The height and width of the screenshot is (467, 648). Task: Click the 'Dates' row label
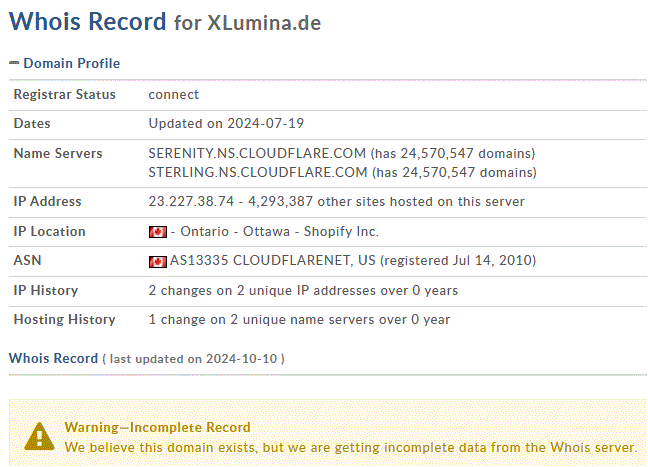[32, 124]
